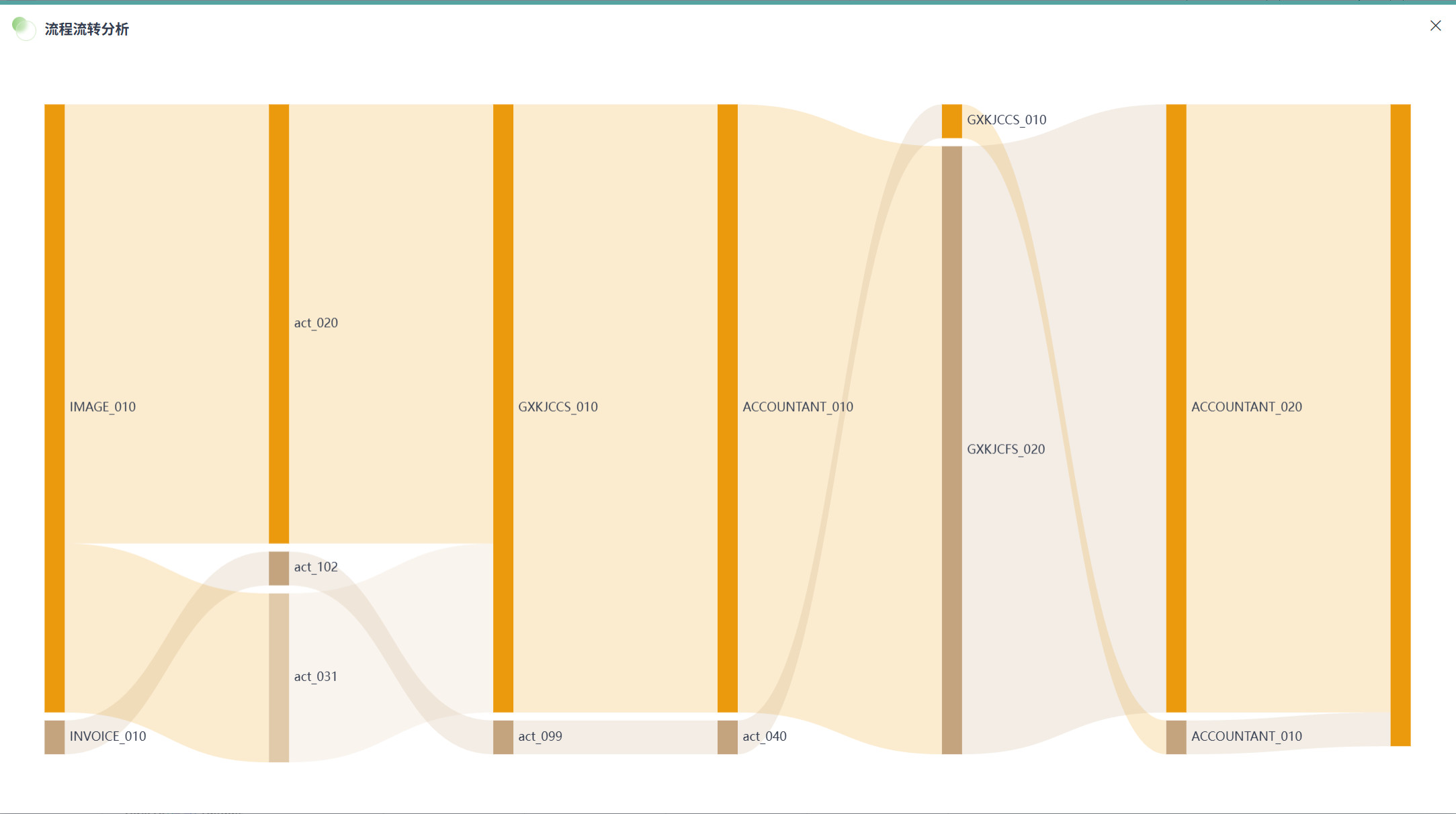Image resolution: width=1456 pixels, height=814 pixels.
Task: Select the act_099 node bar
Action: 503,737
